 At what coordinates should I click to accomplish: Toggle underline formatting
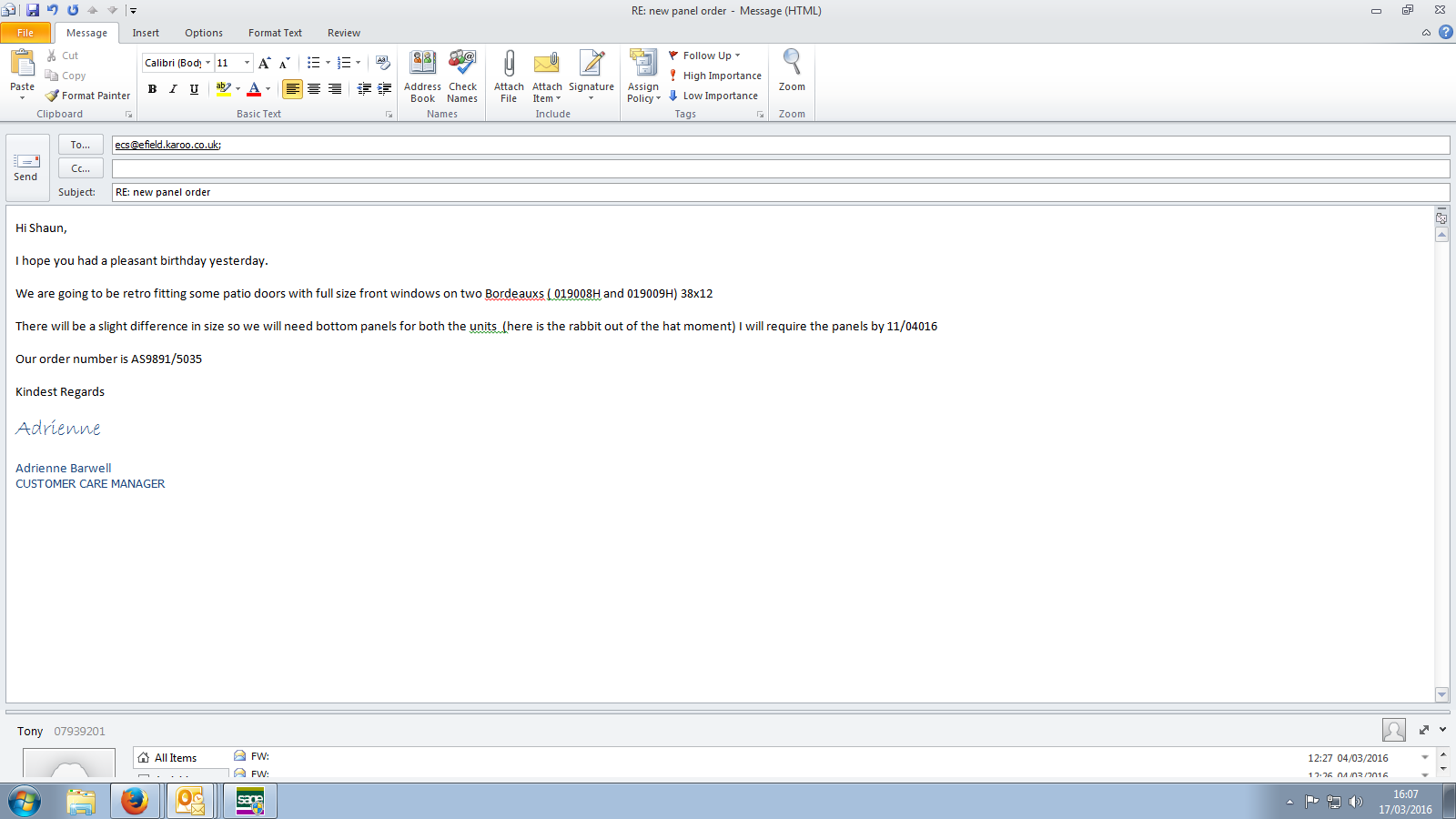(x=194, y=88)
